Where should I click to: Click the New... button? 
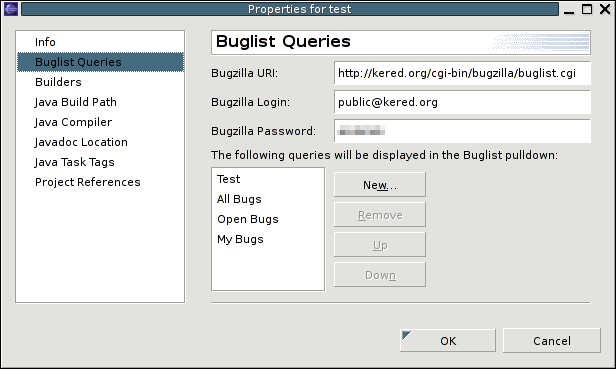tap(380, 185)
